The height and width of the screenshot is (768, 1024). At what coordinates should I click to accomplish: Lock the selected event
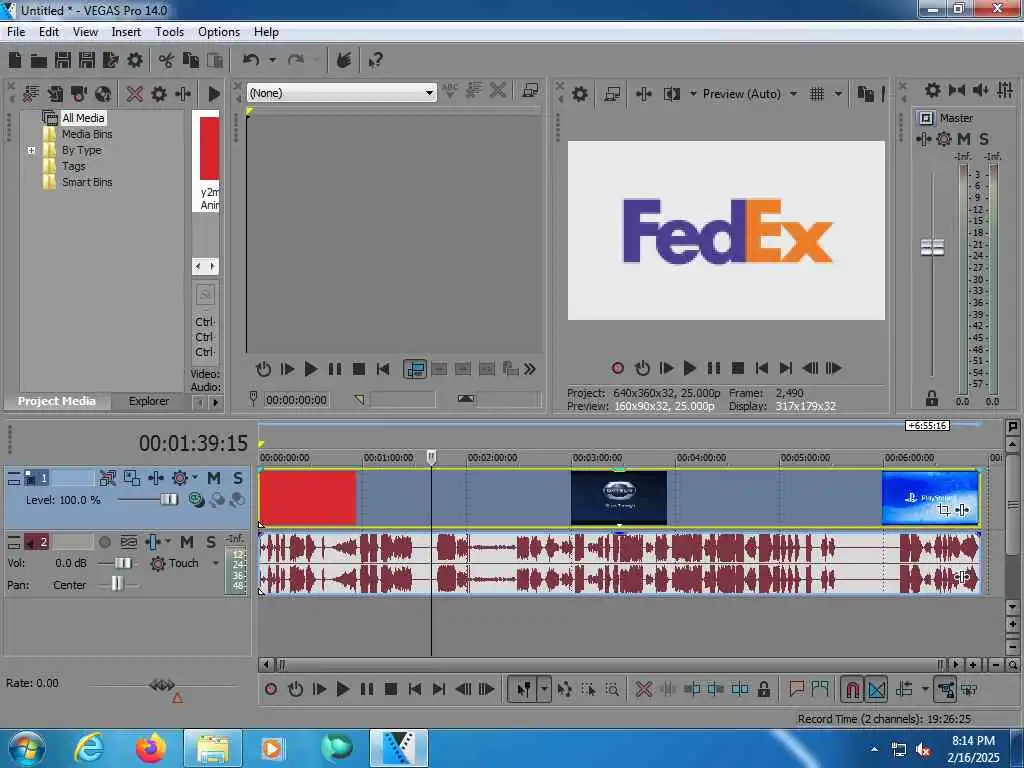(x=763, y=689)
